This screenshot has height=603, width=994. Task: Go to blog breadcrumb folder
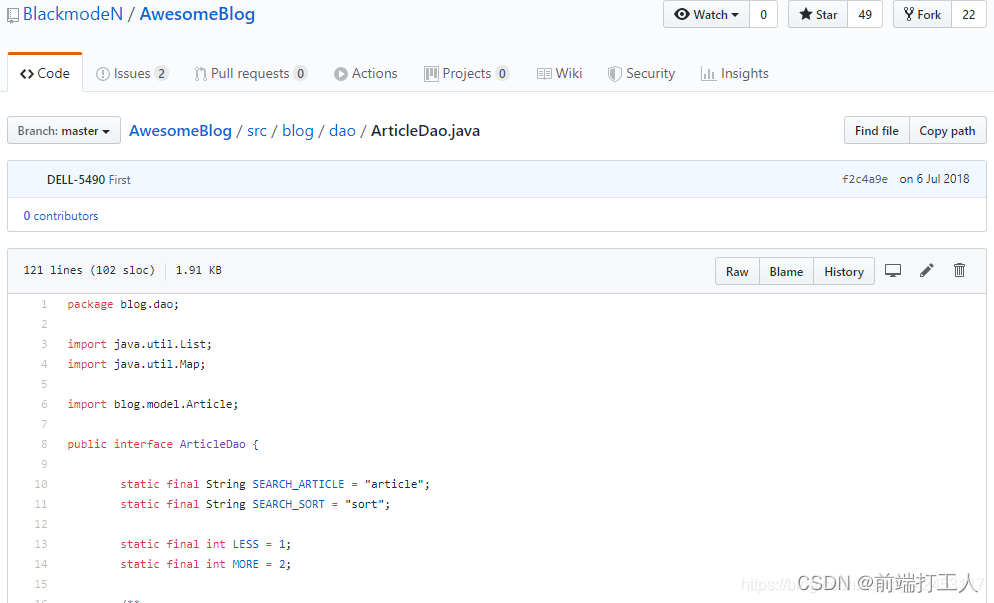tap(298, 131)
